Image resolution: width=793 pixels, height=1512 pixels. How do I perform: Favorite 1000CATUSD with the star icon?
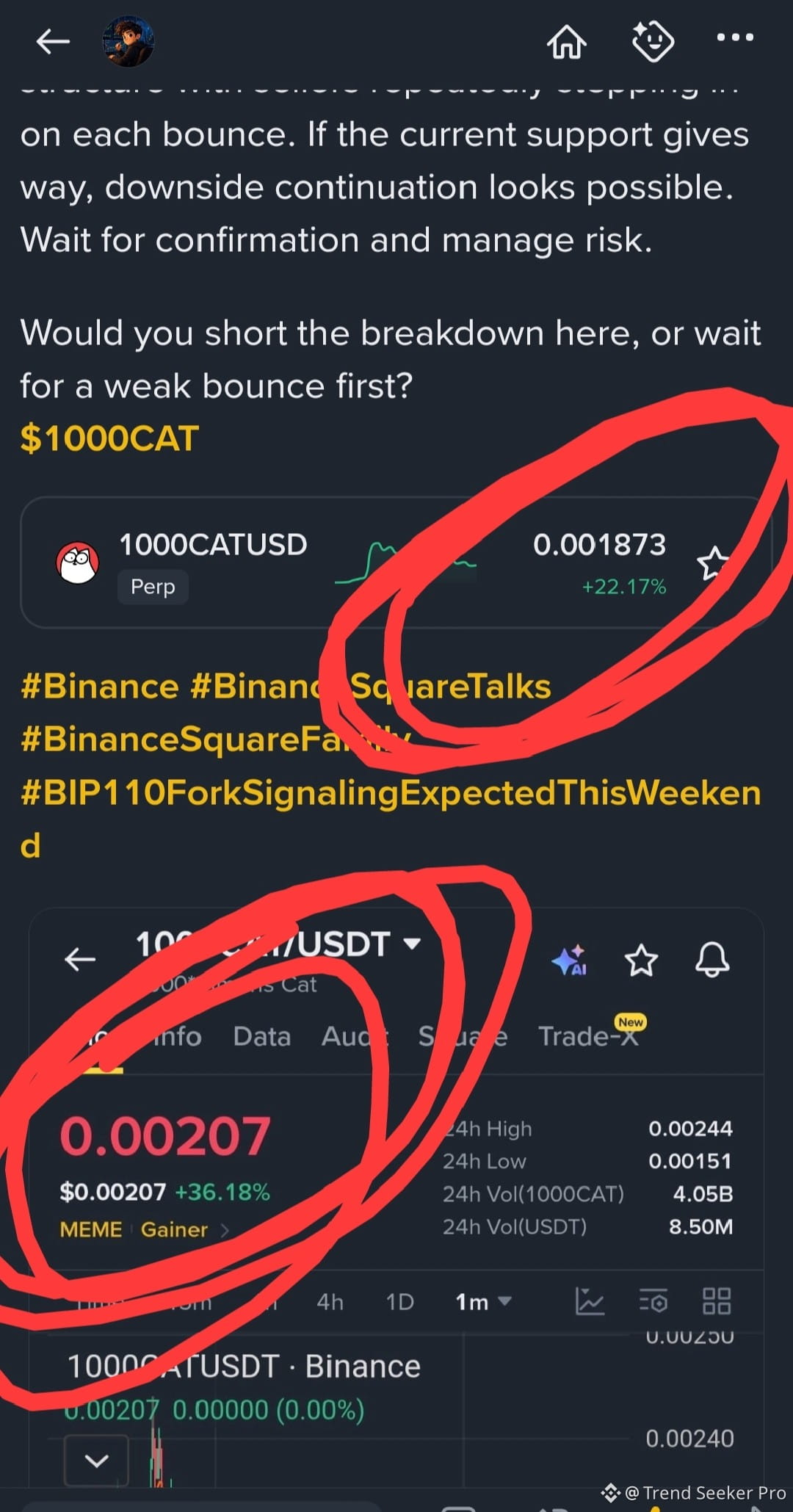click(712, 564)
